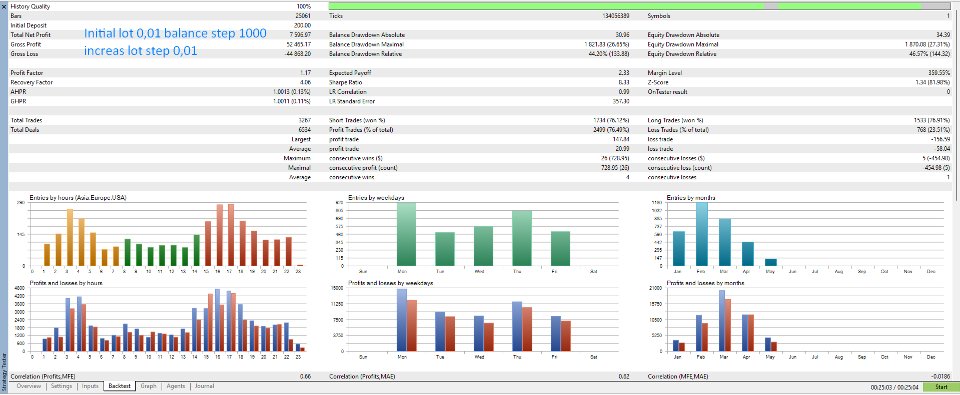
Task: Click the Initial Deposit value 200.00
Action: pyautogui.click(x=302, y=25)
